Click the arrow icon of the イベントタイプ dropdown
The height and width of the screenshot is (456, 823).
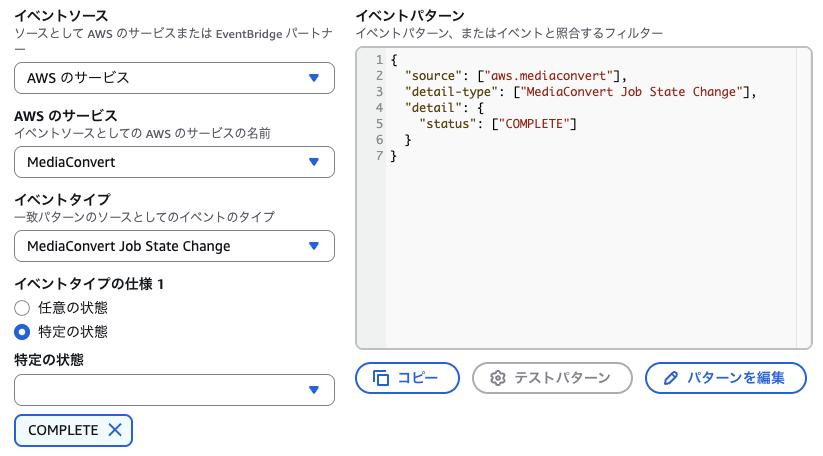(314, 246)
